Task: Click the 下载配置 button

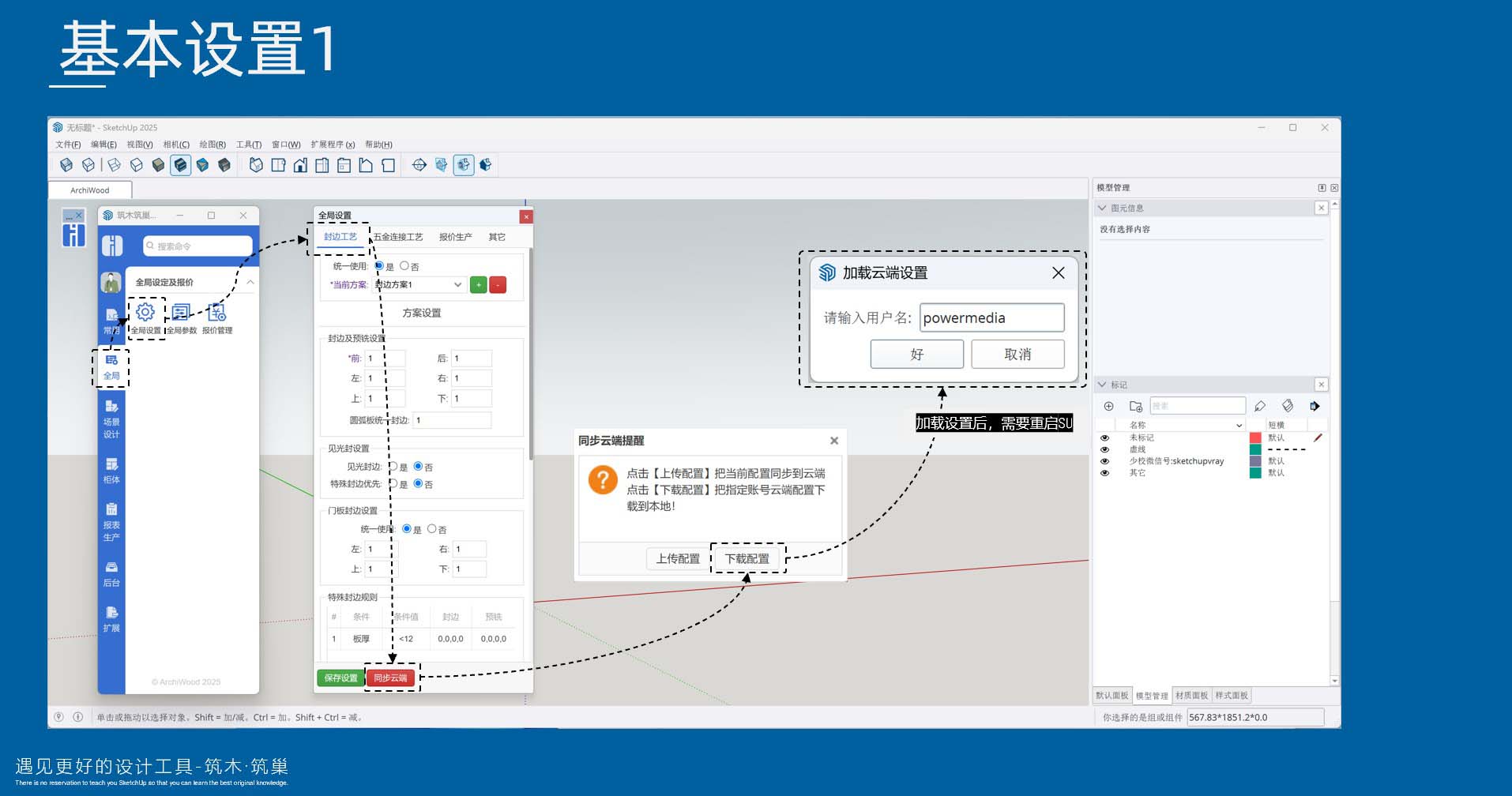Action: [x=747, y=558]
